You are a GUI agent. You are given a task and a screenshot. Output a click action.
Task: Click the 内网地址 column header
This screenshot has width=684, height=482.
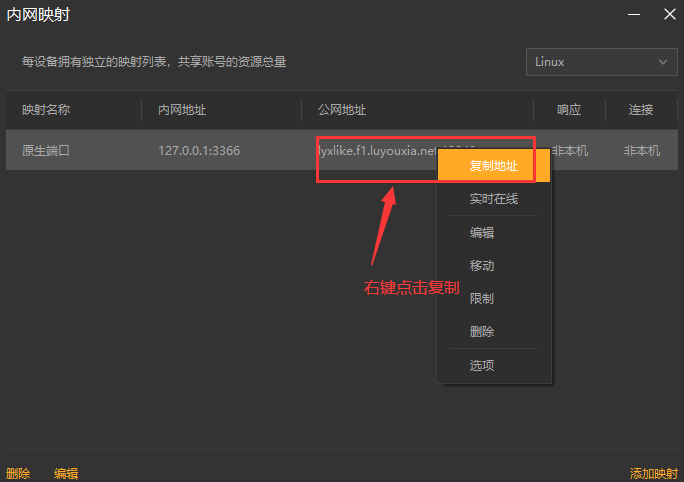click(x=182, y=109)
